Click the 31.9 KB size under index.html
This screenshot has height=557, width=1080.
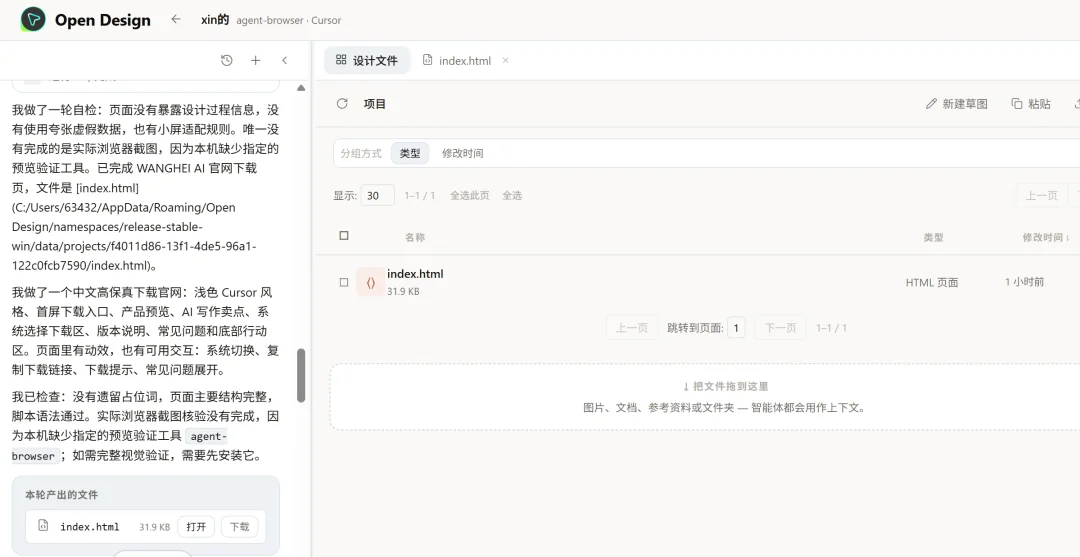(403, 292)
